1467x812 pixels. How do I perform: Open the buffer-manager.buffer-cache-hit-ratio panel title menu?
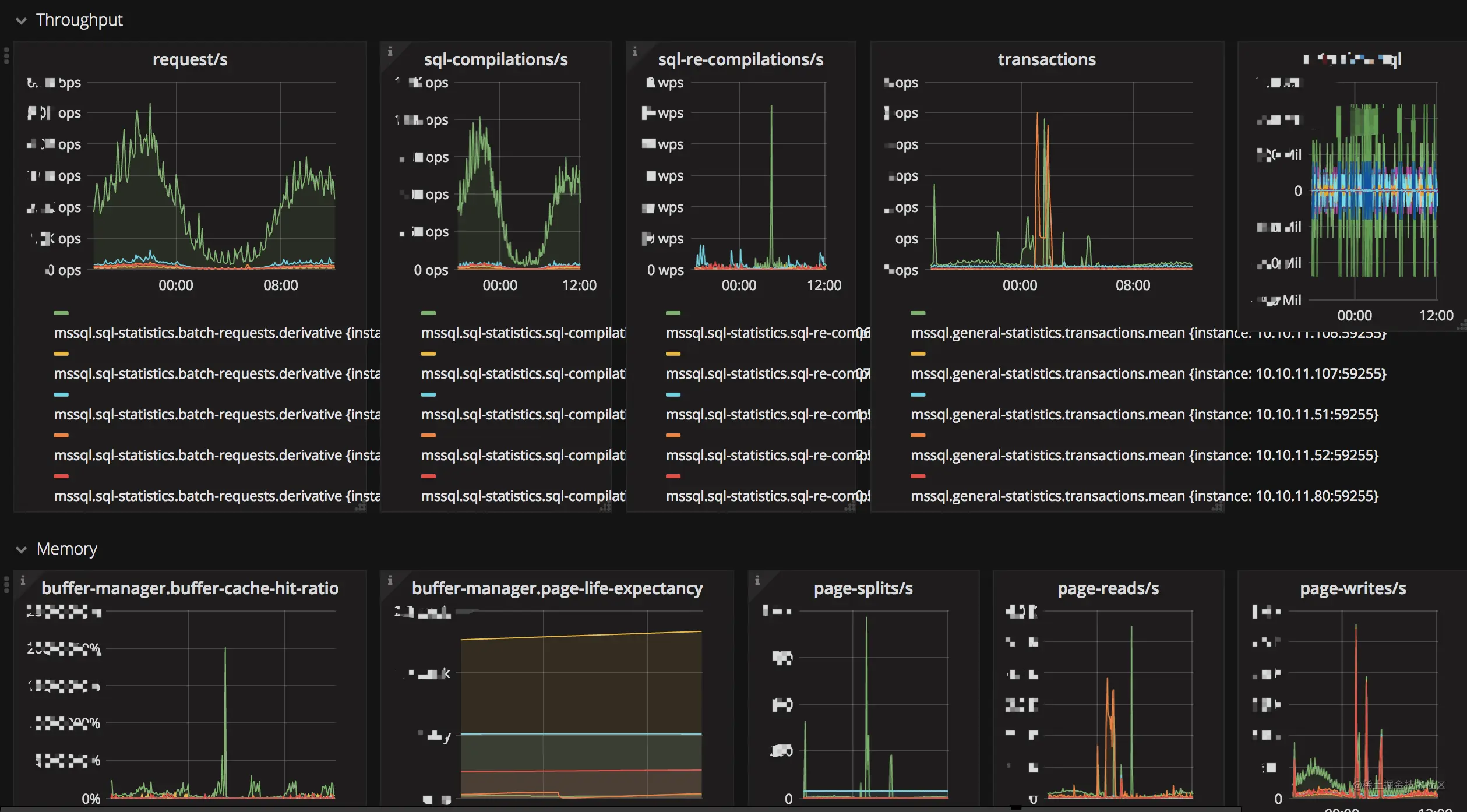[190, 588]
